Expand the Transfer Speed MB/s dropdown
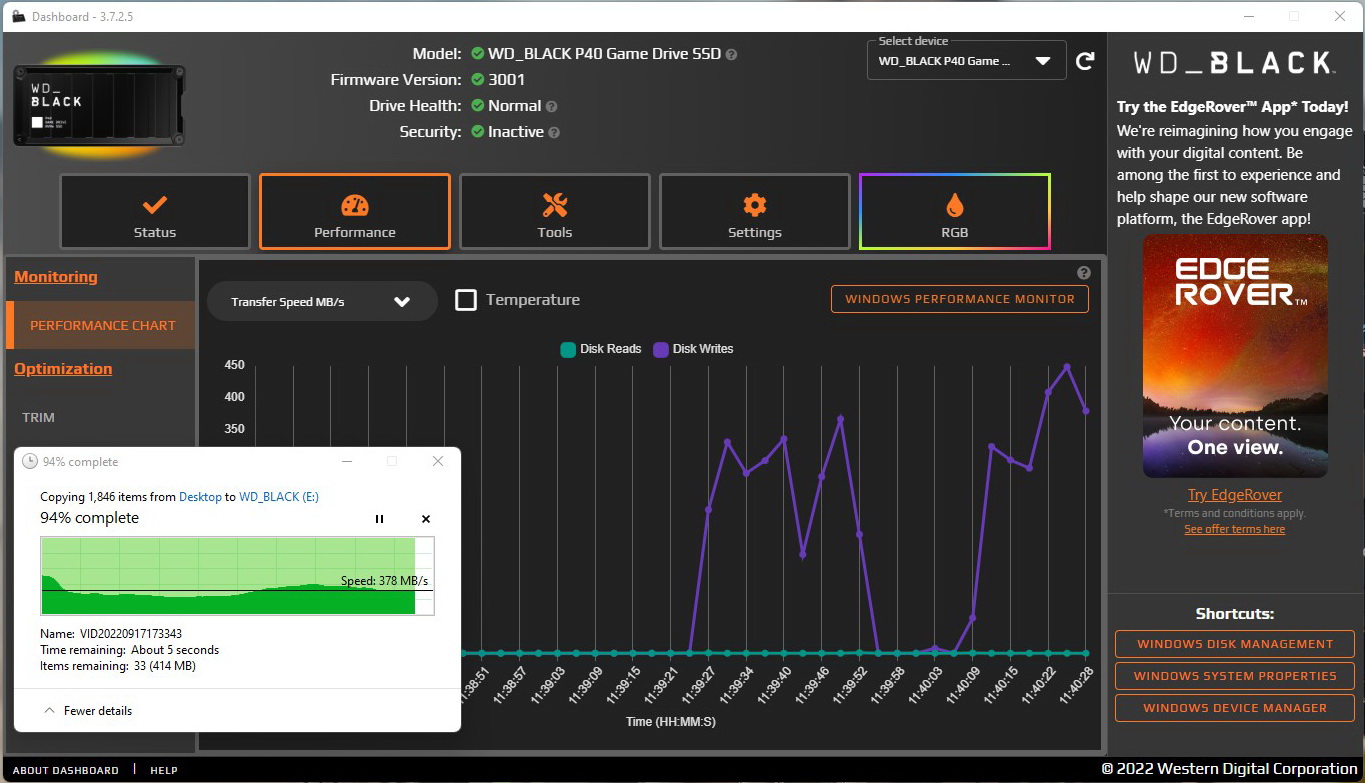Screen dimensions: 1365x783 tap(321, 301)
